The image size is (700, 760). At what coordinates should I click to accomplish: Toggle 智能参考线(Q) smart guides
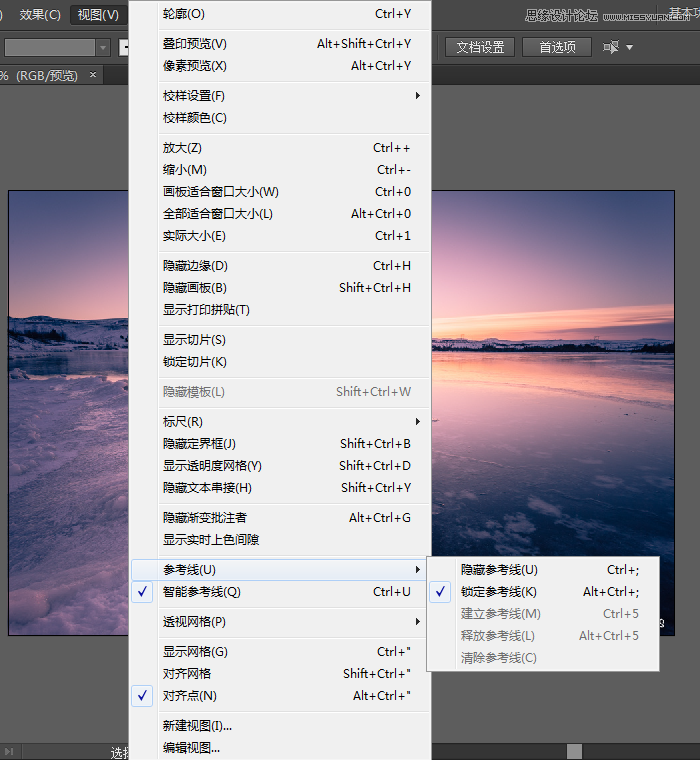pos(281,592)
